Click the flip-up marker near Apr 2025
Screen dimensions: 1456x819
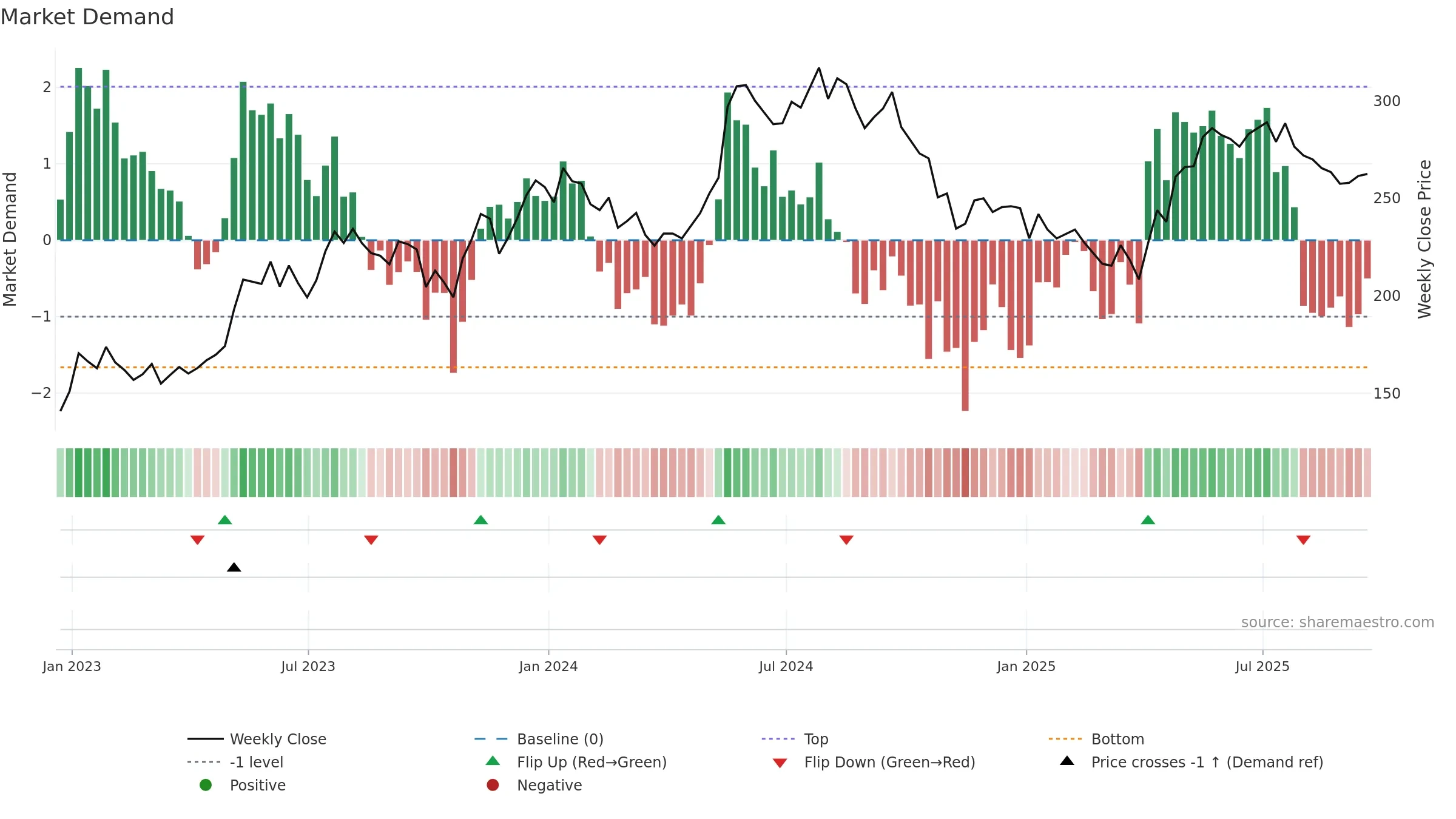(x=1148, y=520)
